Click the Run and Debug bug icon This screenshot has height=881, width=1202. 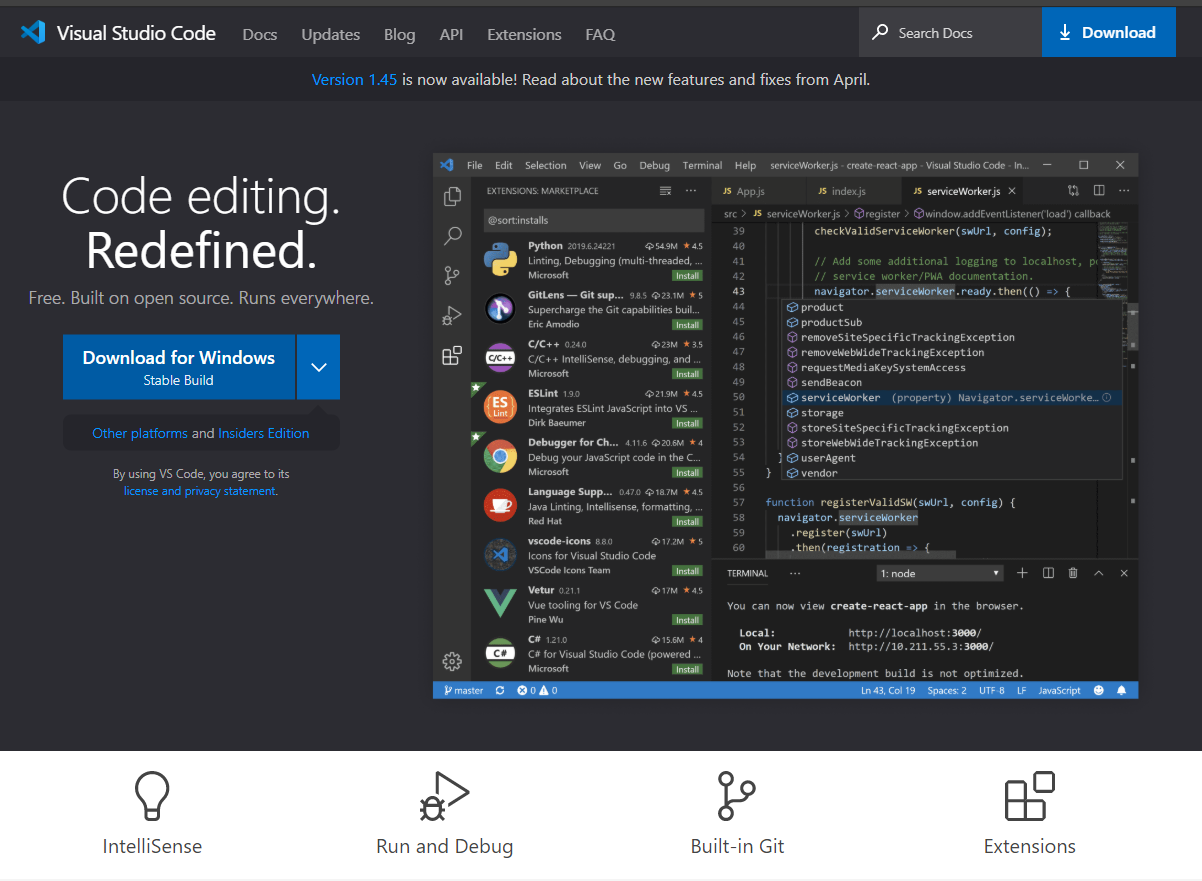coord(444,797)
